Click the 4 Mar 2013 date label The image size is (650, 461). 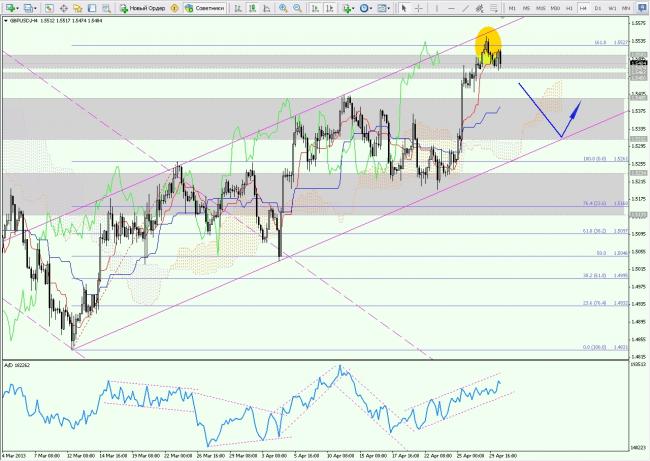coord(13,456)
